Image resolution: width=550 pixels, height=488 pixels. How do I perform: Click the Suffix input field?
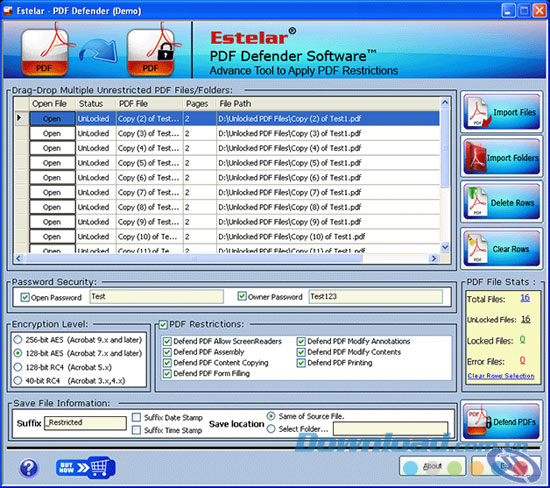coord(85,423)
